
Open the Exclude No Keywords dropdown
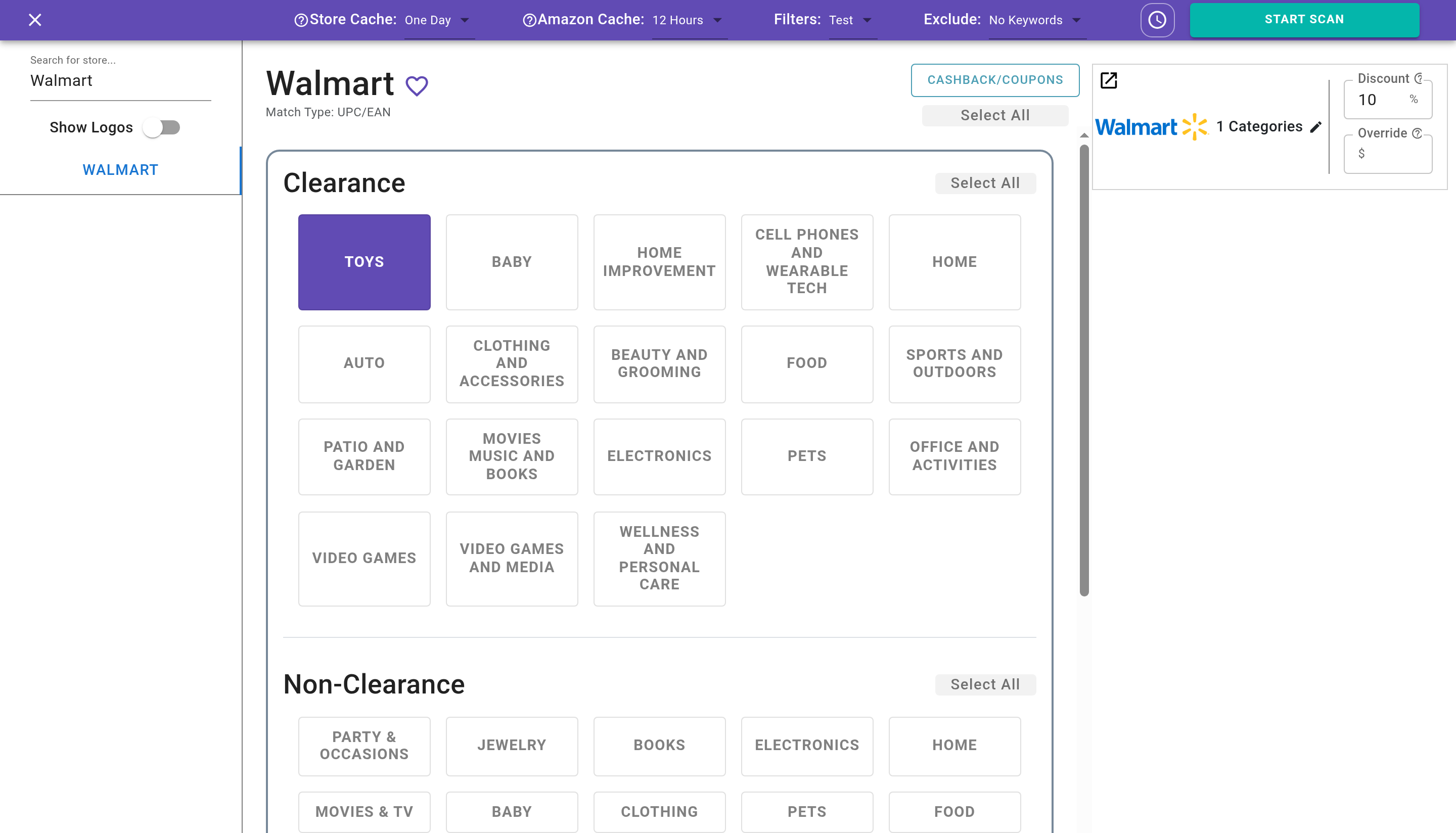point(1037,21)
